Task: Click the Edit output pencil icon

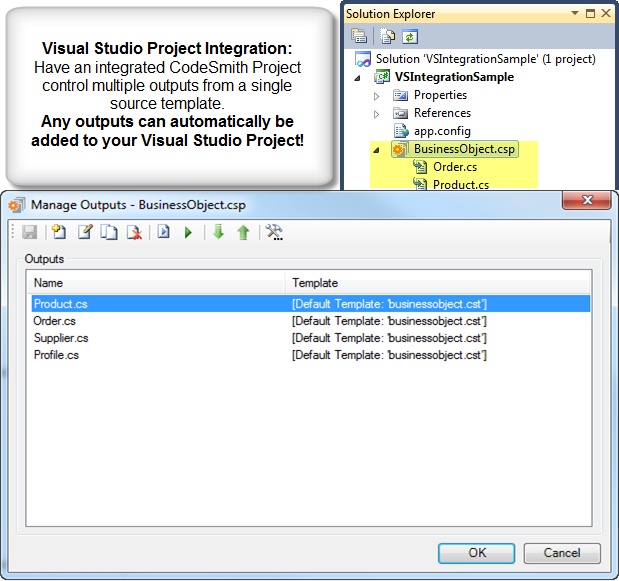Action: pyautogui.click(x=85, y=232)
